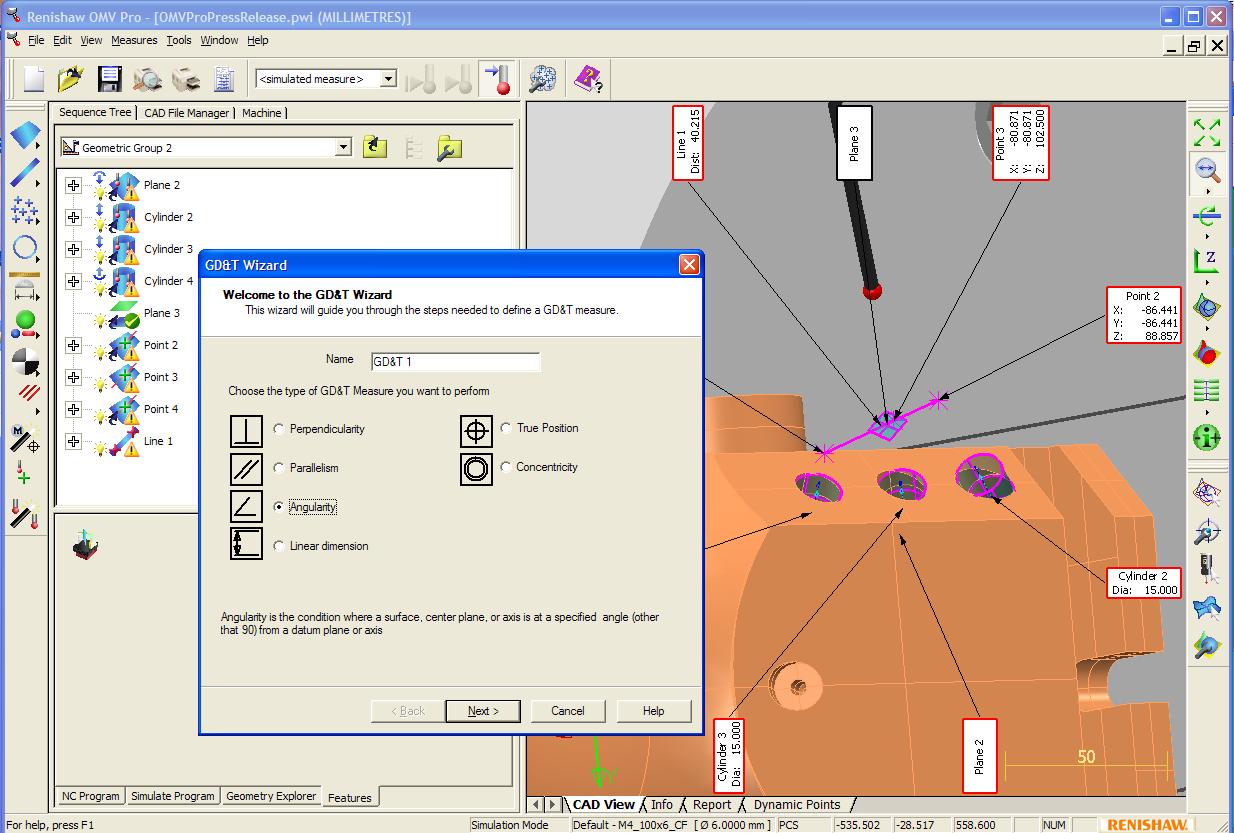1234x833 pixels.
Task: Click the Fit to view green arrows icon
Action: (1208, 133)
